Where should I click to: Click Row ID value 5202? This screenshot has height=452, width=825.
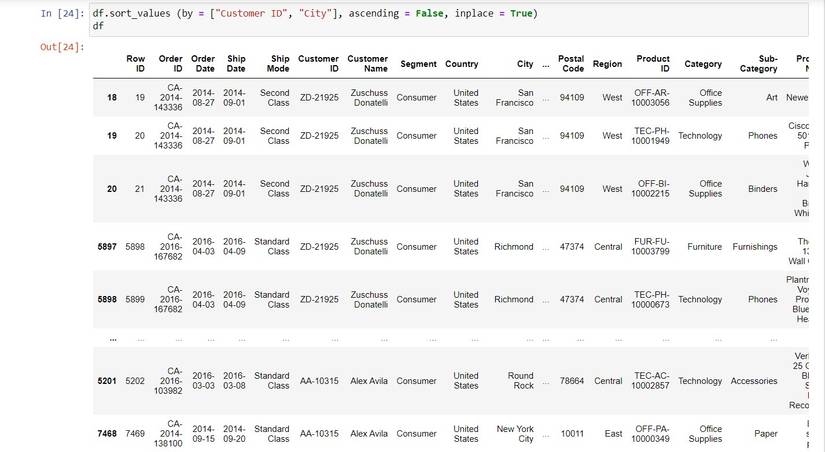click(x=135, y=381)
